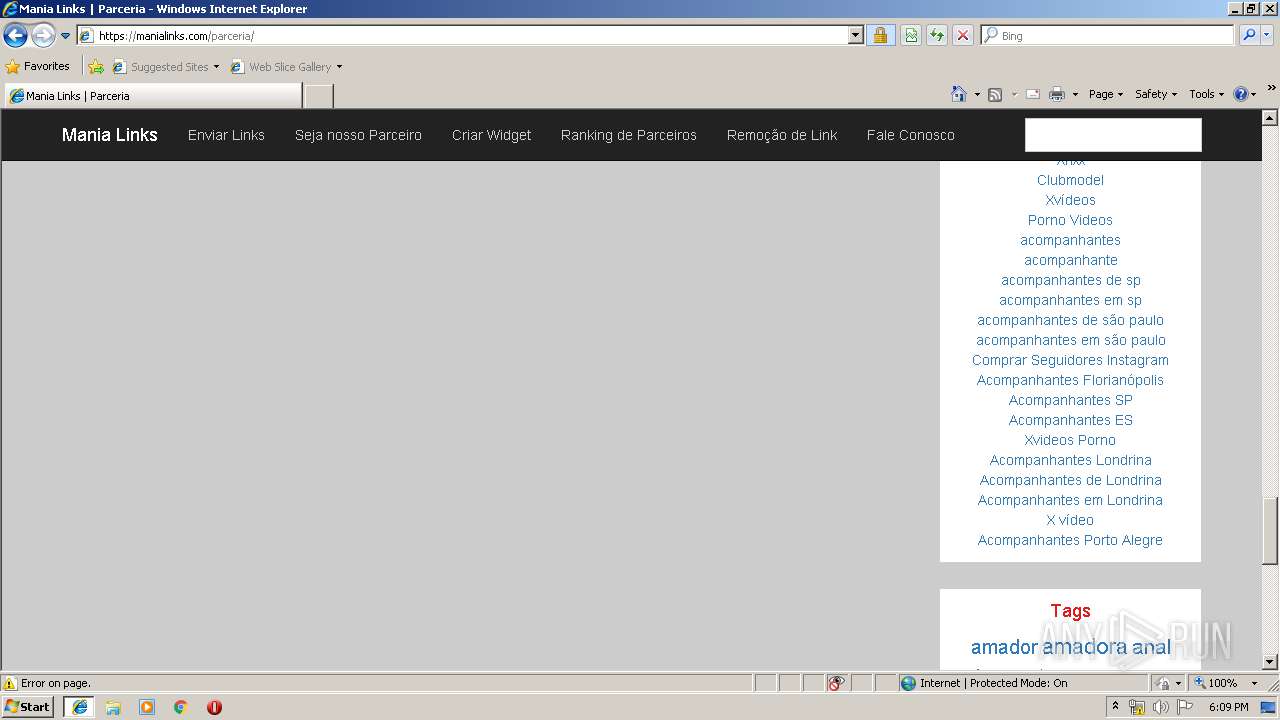Open Ranking de Parceiros nav link
The image size is (1280, 720).
click(629, 135)
